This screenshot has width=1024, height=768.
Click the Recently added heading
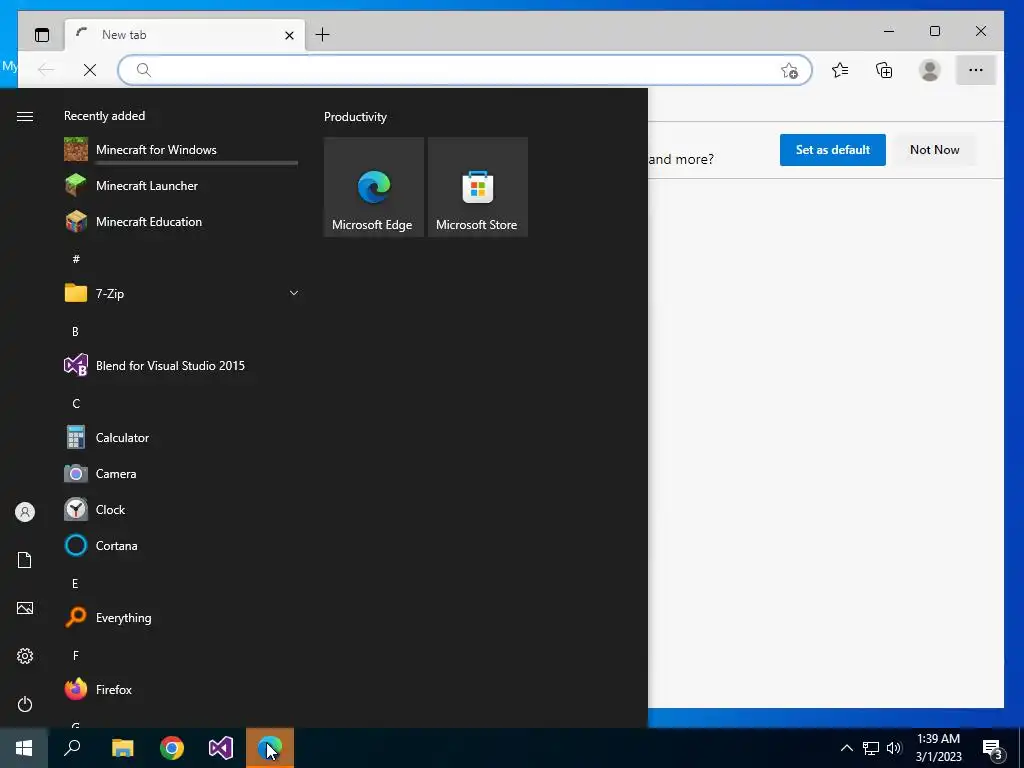(x=104, y=116)
